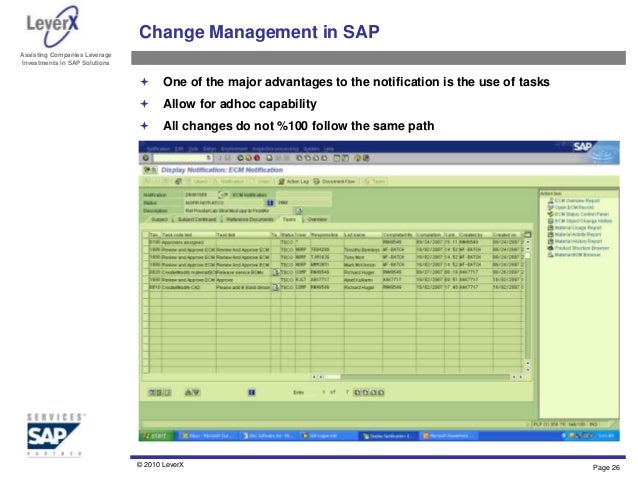Click the yellow Exit icon in toolbar
Viewport: 638px width, 479px height.
(249, 158)
